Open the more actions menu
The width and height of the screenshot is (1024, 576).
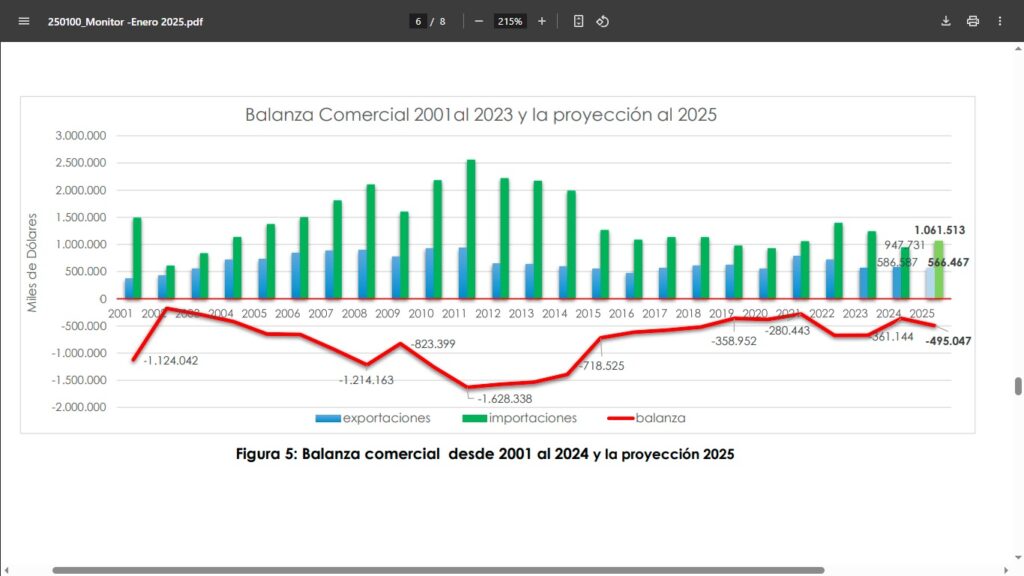pos(1000,21)
